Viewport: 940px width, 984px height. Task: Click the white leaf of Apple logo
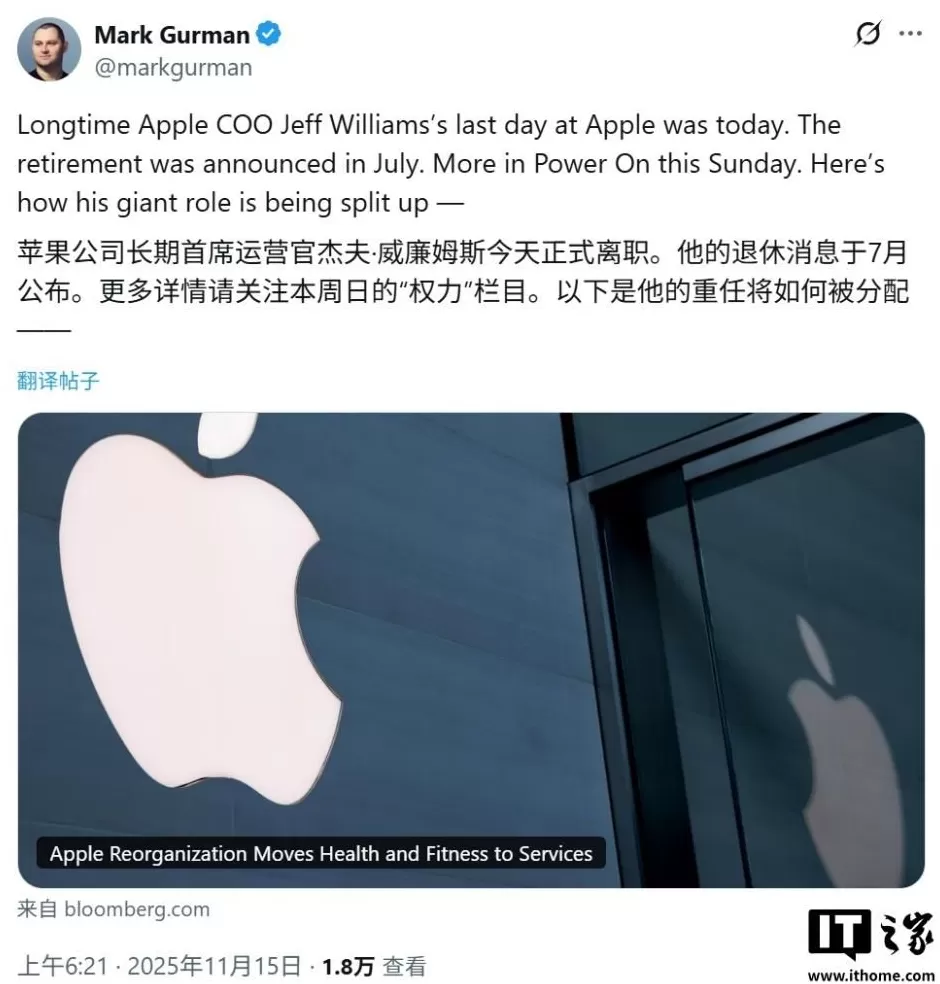(227, 433)
